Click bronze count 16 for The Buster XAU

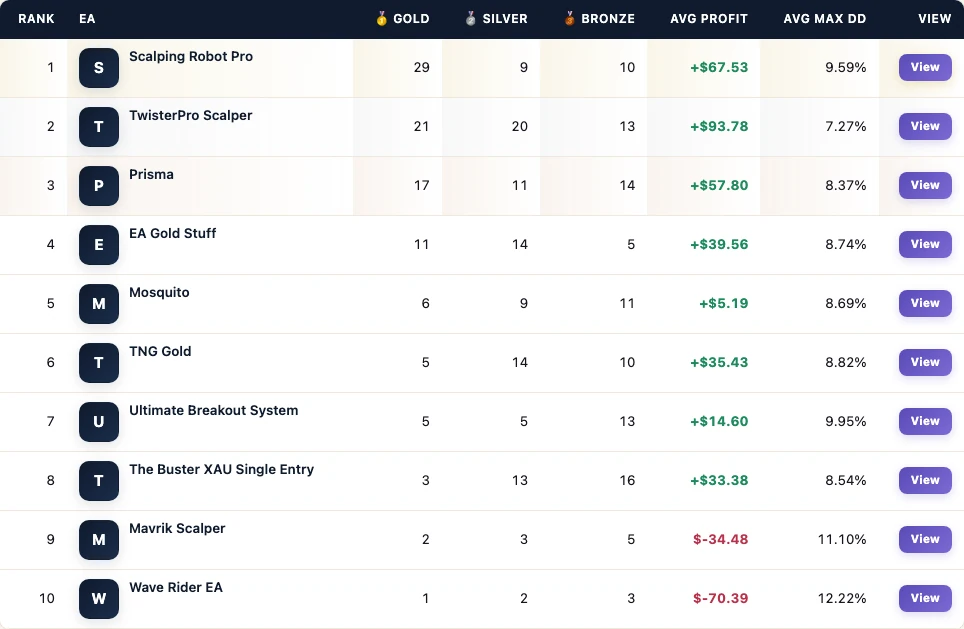click(x=627, y=481)
